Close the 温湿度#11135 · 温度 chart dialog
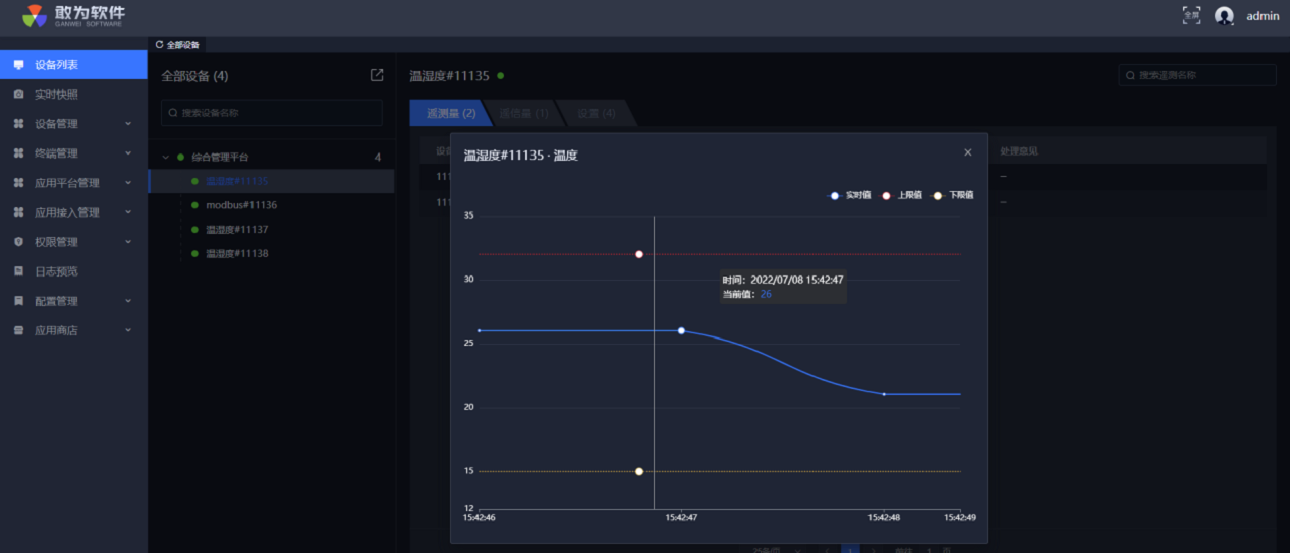The width and height of the screenshot is (1290, 553). [x=967, y=153]
